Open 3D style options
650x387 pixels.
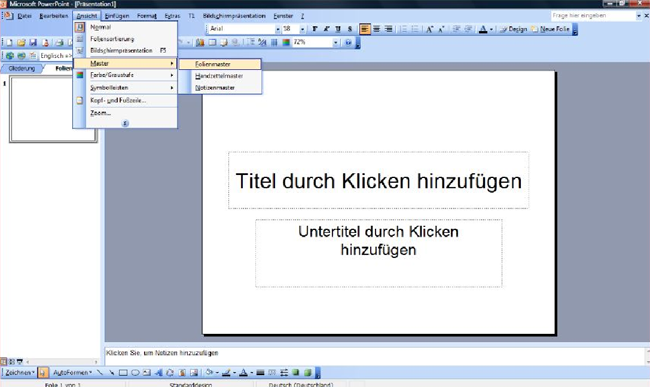point(308,372)
